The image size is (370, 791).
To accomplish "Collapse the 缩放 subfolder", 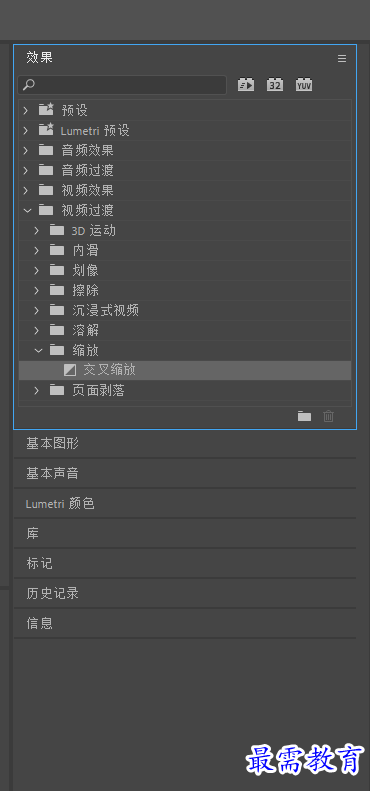I will click(x=38, y=350).
